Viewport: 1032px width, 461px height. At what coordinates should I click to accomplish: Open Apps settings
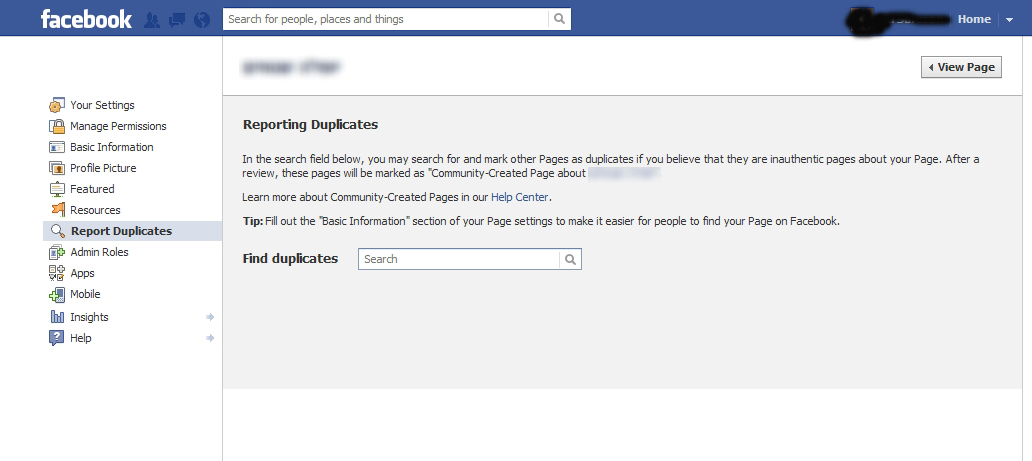pyautogui.click(x=82, y=273)
